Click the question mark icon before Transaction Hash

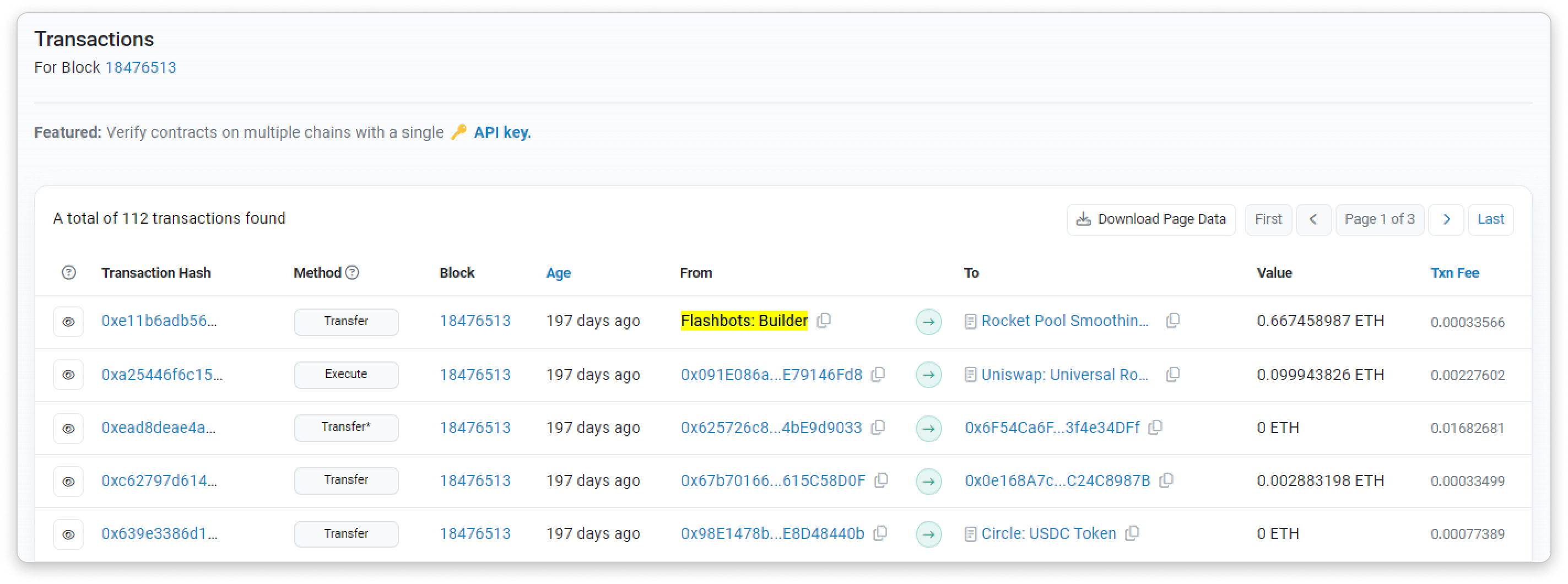[69, 273]
